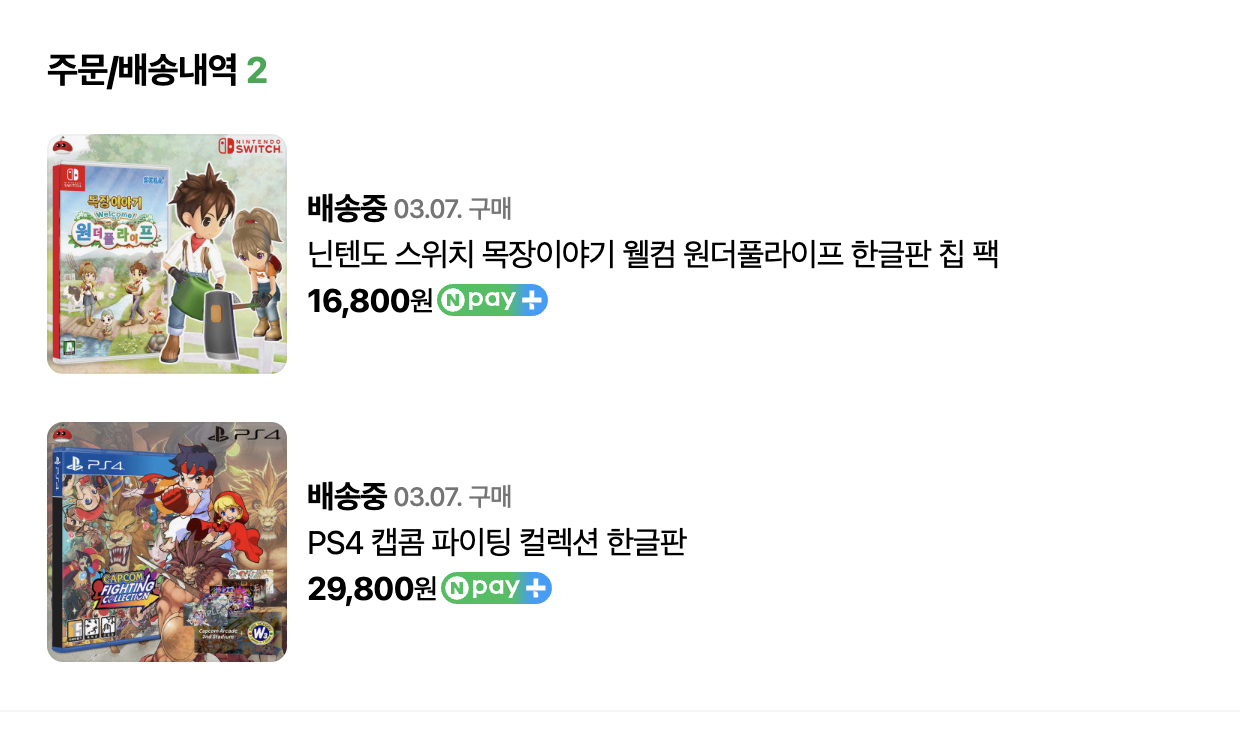Click 배송중 status of the 닌텐도 스위치 order
The image size is (1240, 744).
click(347, 209)
